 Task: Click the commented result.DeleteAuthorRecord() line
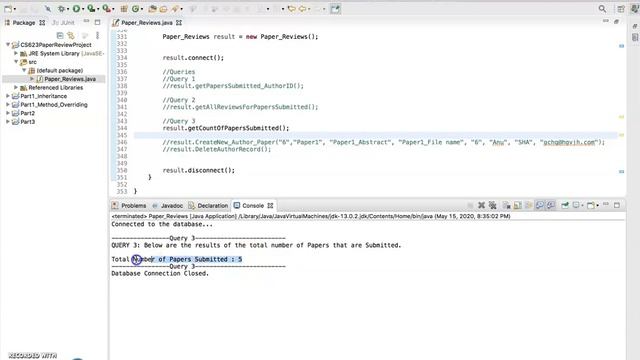[217, 149]
